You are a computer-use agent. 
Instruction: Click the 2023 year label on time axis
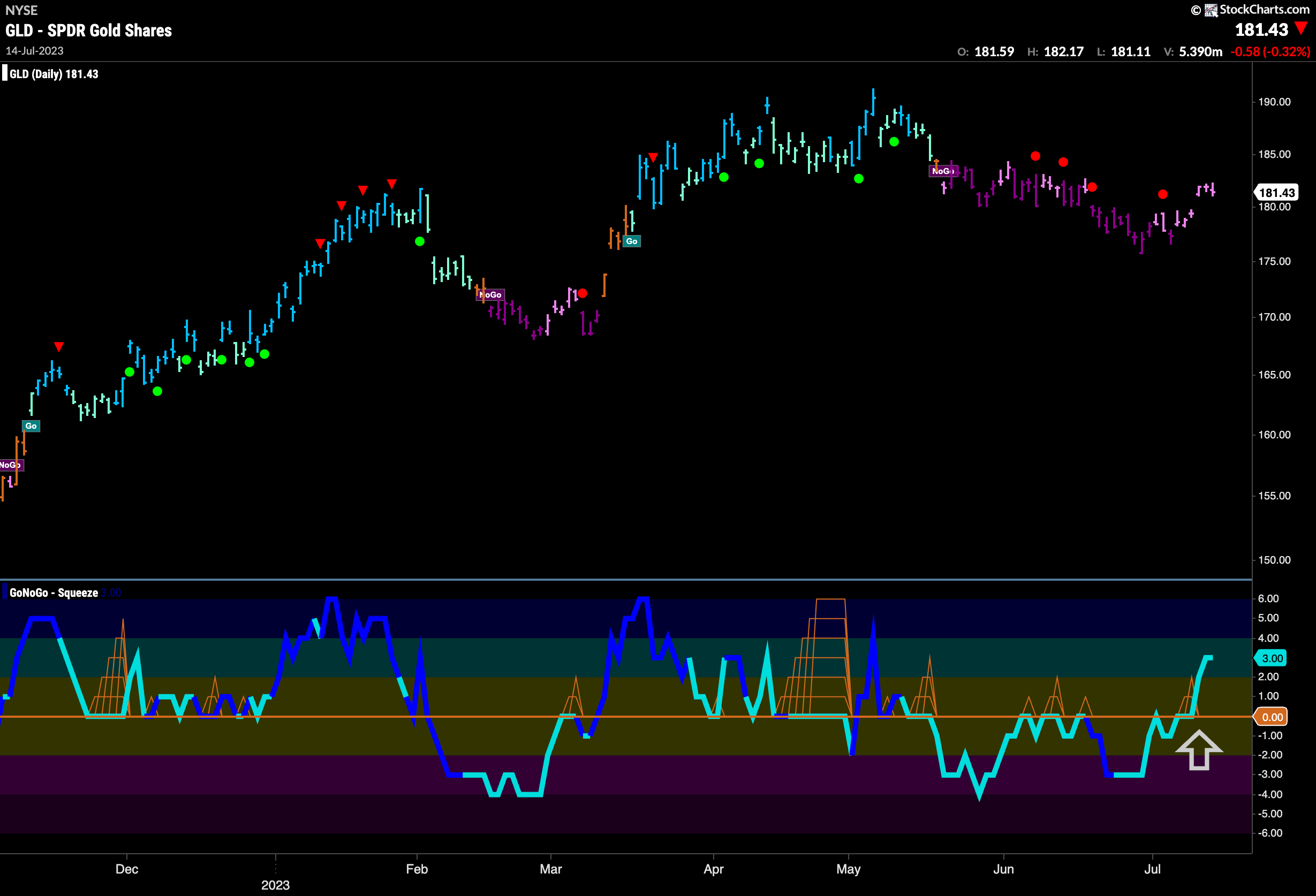275,885
